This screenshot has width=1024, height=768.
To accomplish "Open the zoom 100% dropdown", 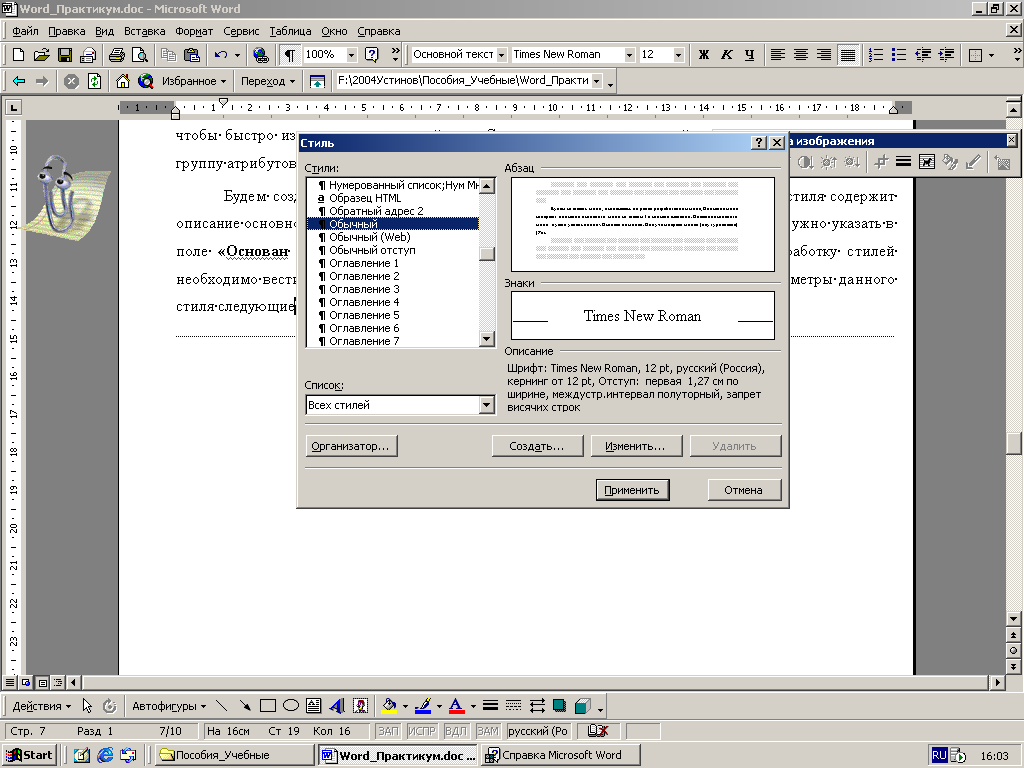I will click(351, 55).
